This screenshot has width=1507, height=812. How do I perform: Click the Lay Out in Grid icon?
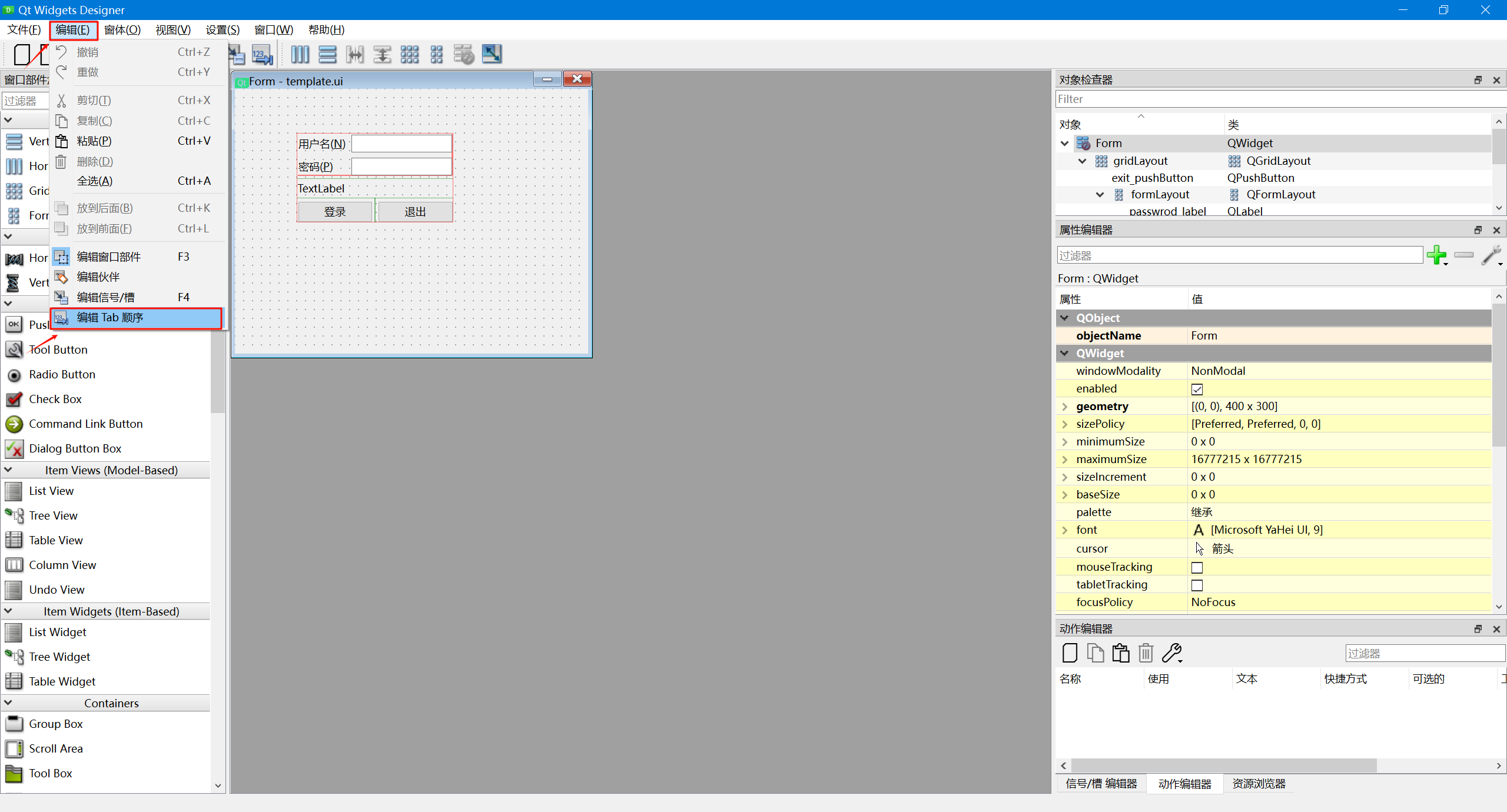409,55
